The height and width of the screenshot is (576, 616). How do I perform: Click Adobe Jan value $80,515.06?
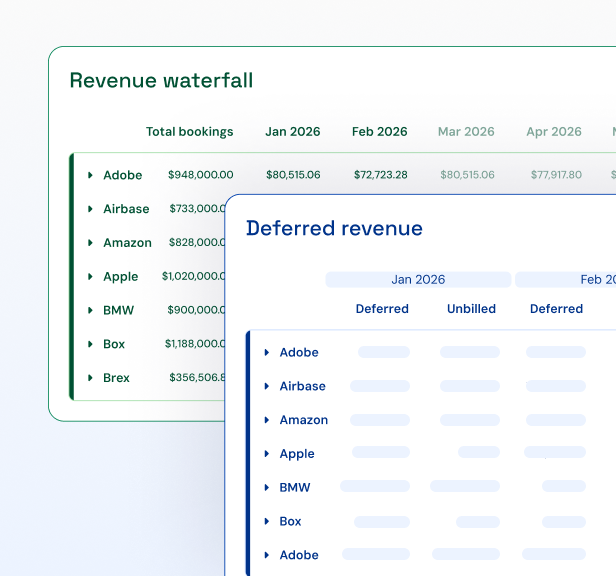click(x=293, y=174)
